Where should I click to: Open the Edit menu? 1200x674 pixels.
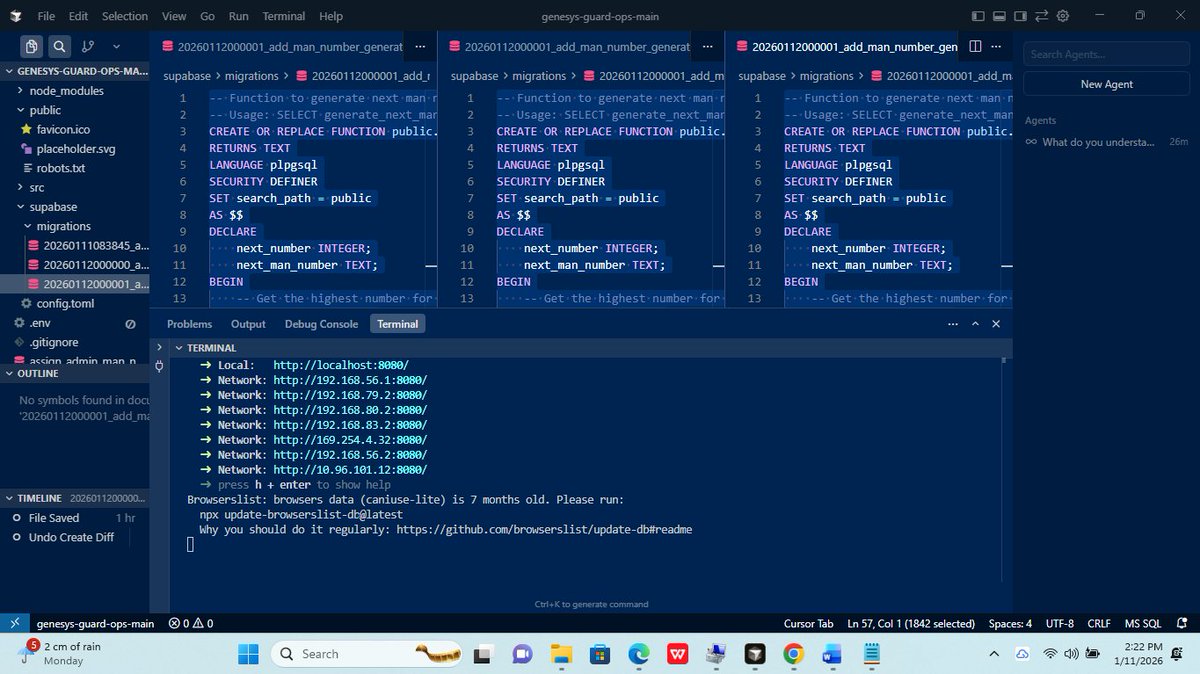[x=79, y=16]
